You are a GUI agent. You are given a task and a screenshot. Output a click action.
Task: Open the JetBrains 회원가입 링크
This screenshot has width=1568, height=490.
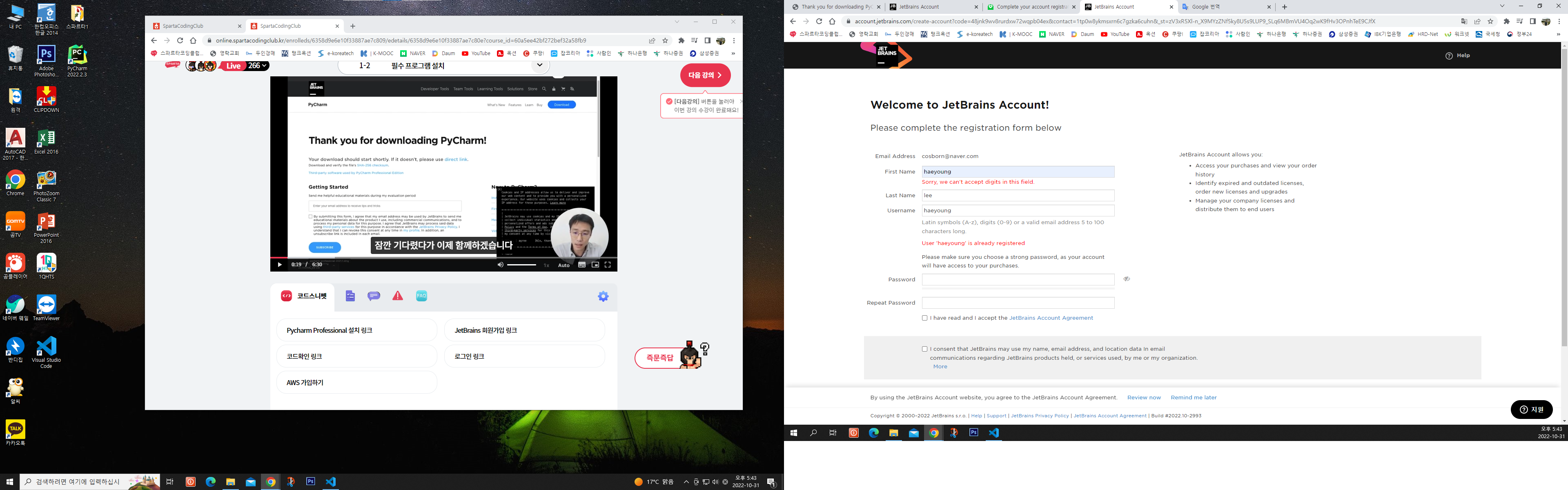tap(525, 330)
